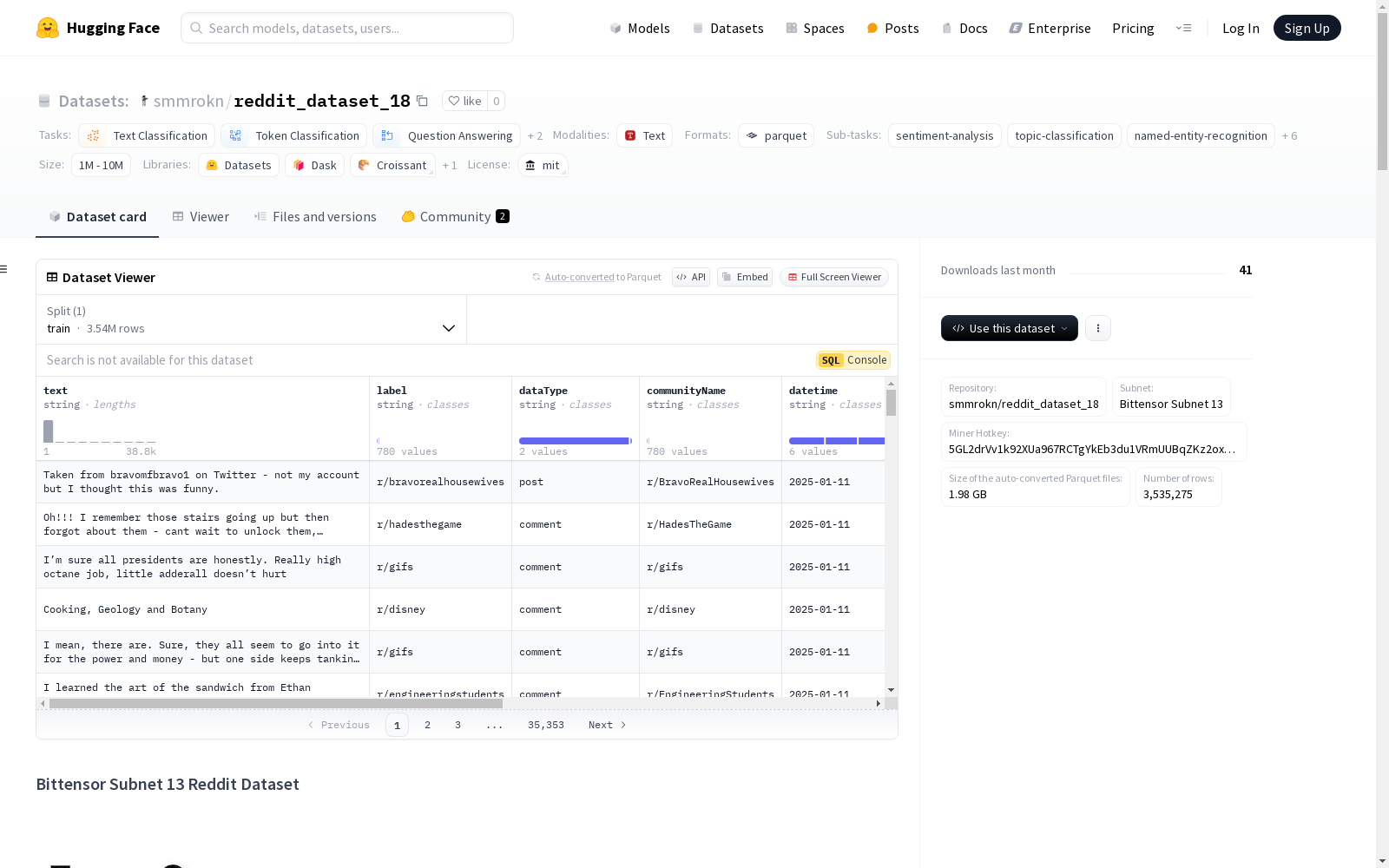Go to page 2 of the table
This screenshot has height=868, width=1389.
pos(427,725)
